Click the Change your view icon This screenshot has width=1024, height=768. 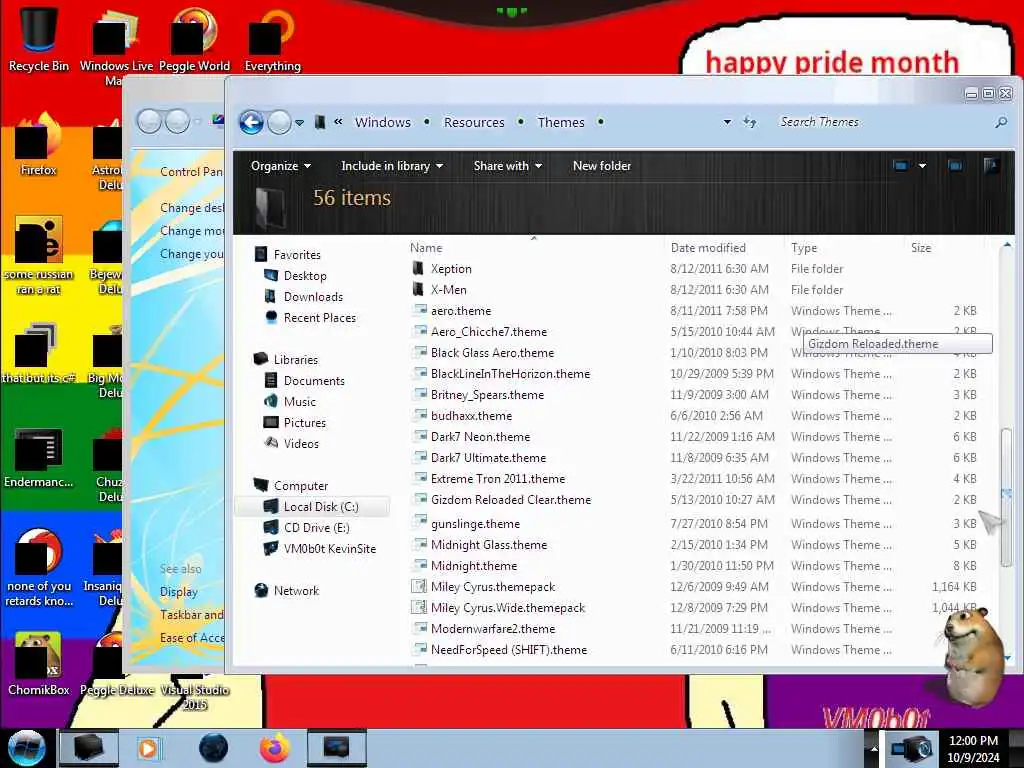901,166
